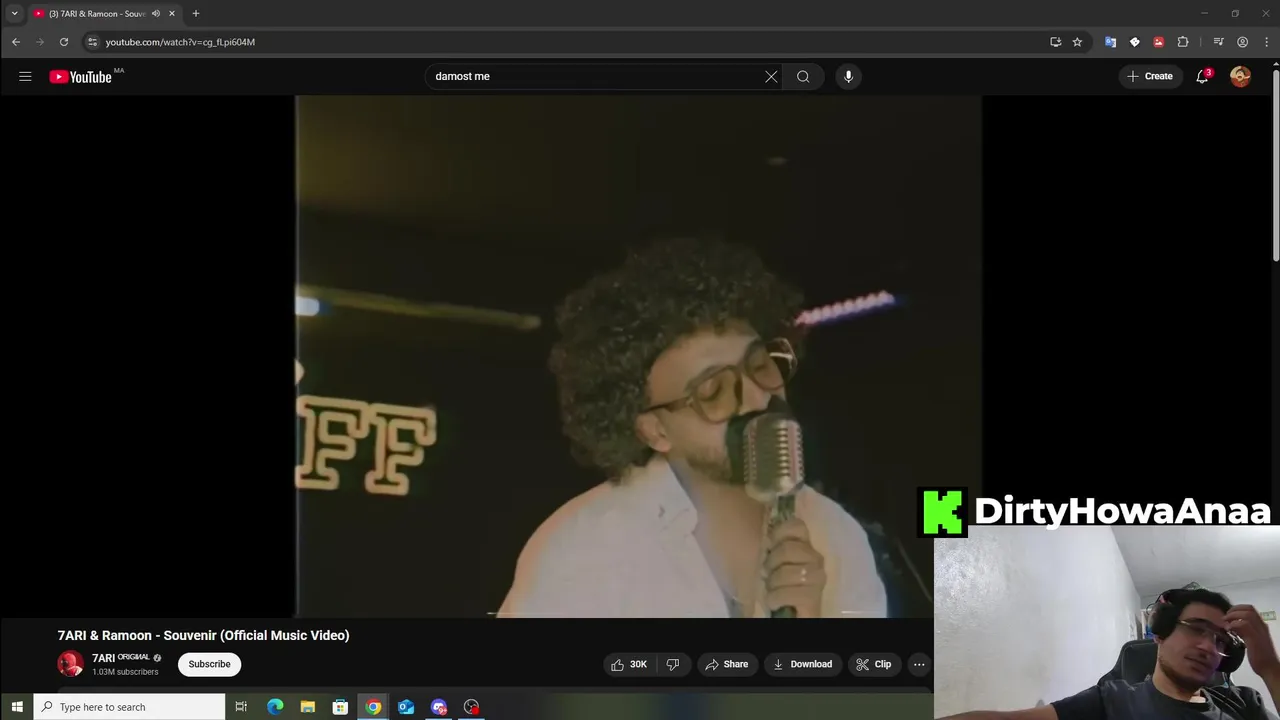Click the scrollbar up arrow
The height and width of the screenshot is (720, 1280).
click(1275, 63)
